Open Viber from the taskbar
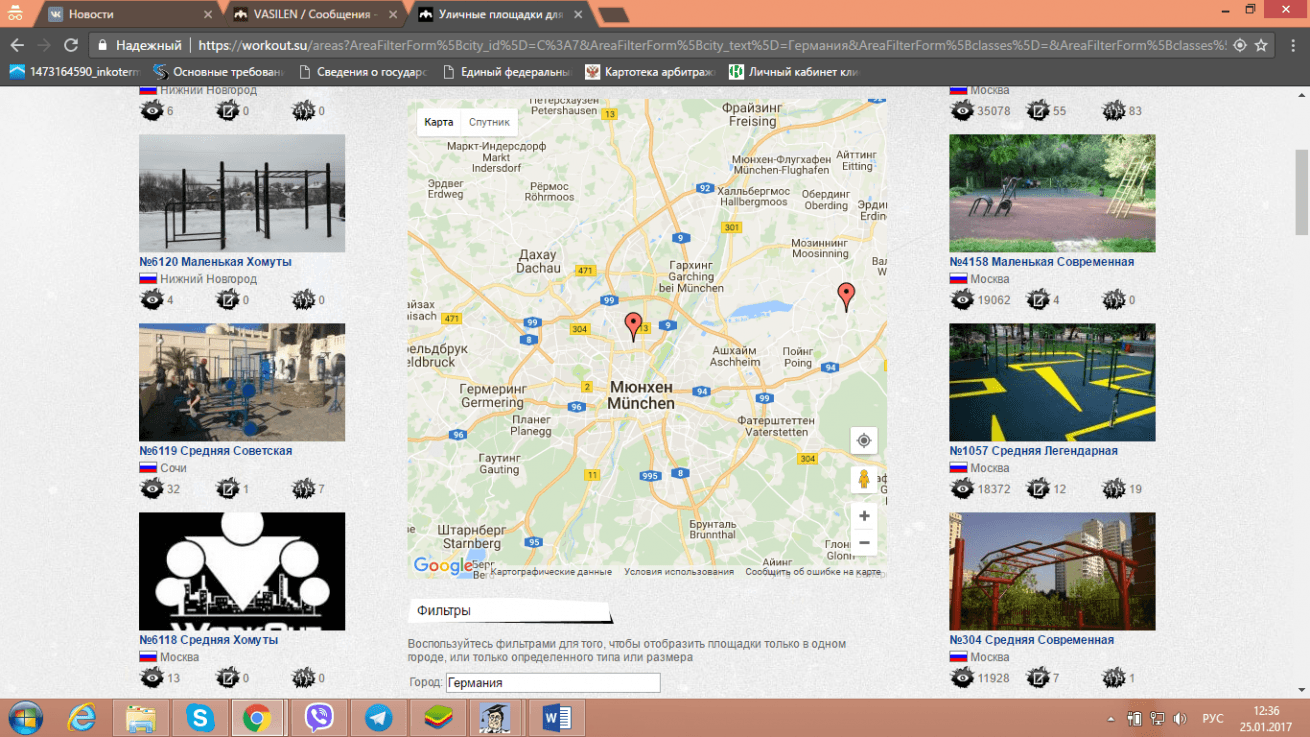This screenshot has height=737, width=1310. [319, 718]
